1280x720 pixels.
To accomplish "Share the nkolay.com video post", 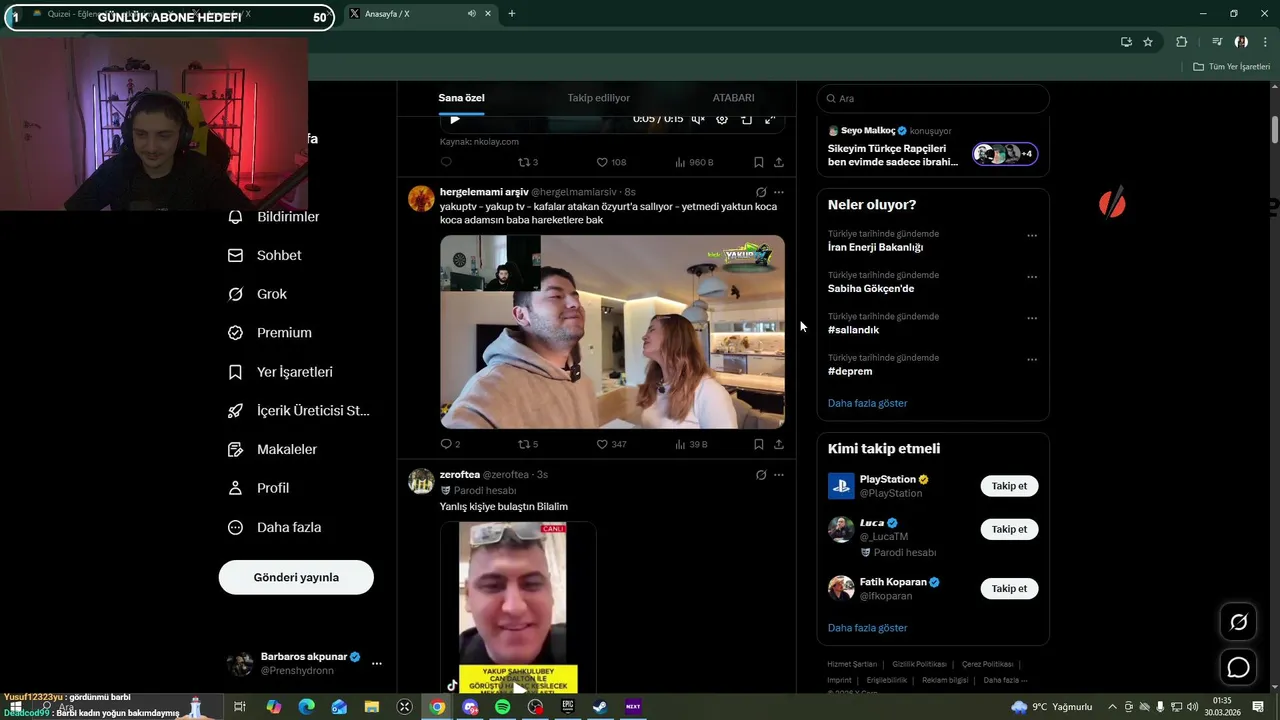I will coord(779,162).
